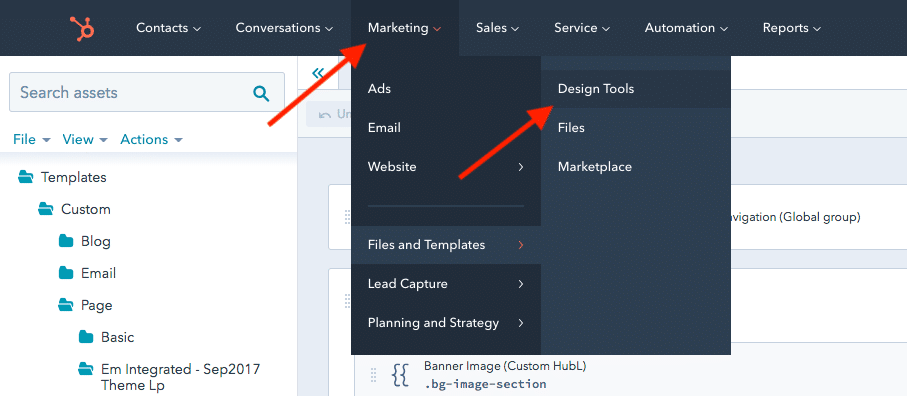Click the navigation (Global group) text
This screenshot has width=907, height=396.
[795, 217]
